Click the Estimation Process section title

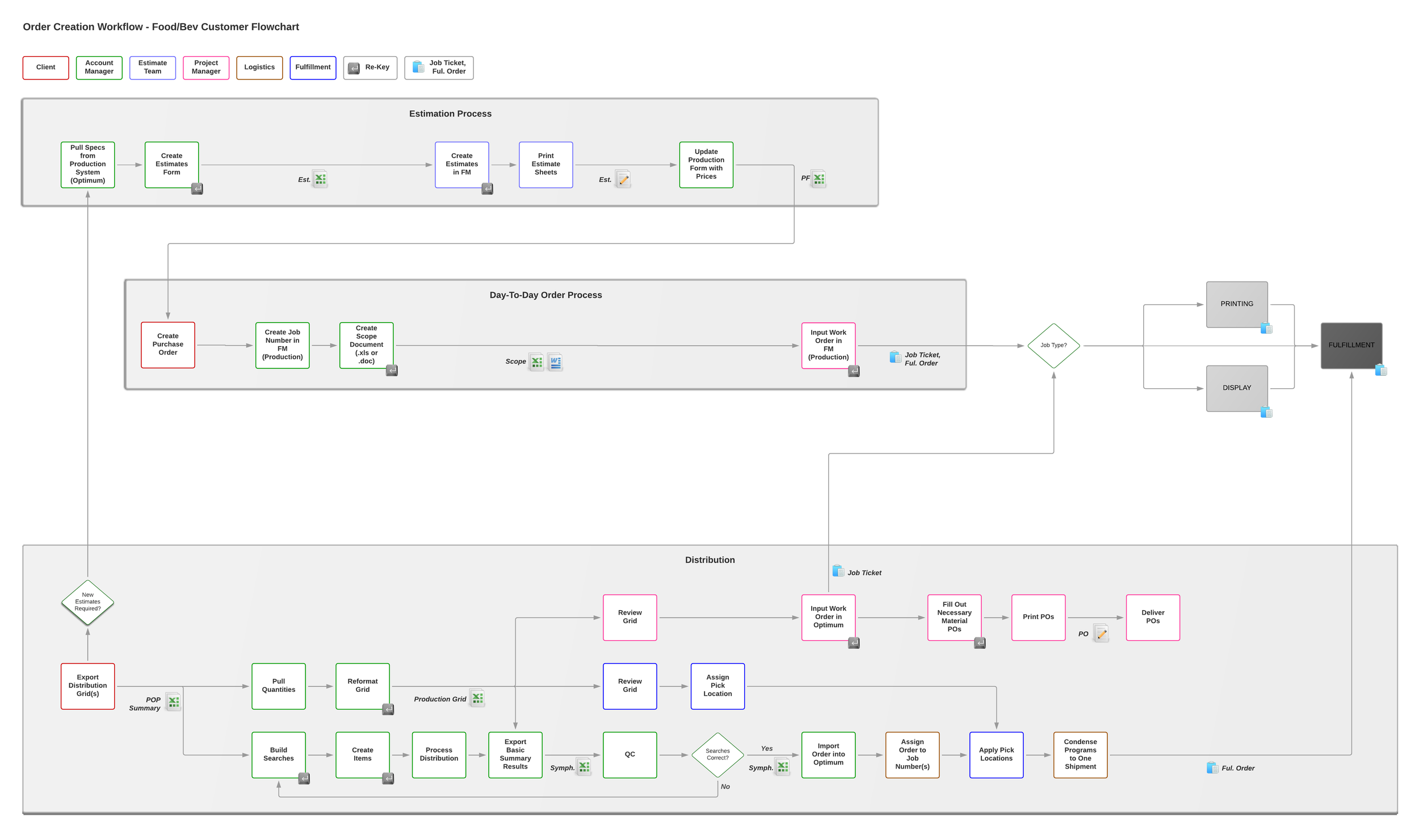coord(450,114)
